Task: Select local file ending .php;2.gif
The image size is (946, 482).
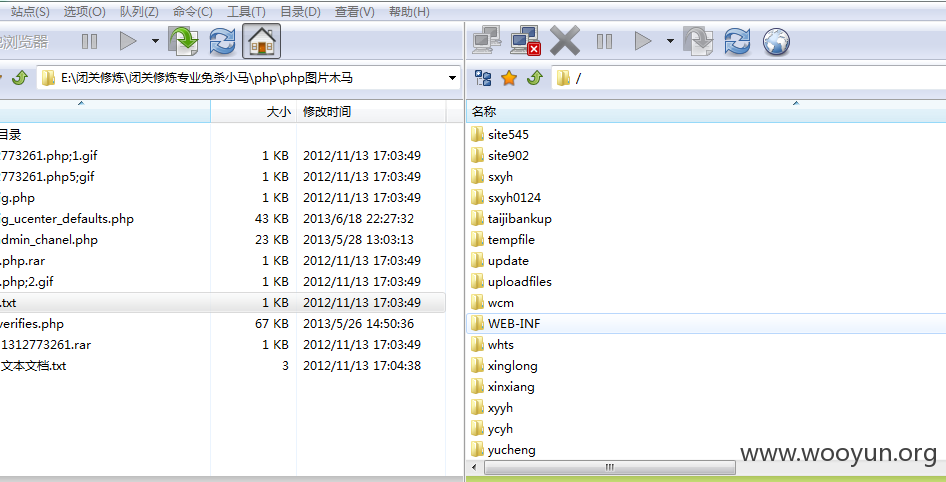Action: click(x=223, y=282)
